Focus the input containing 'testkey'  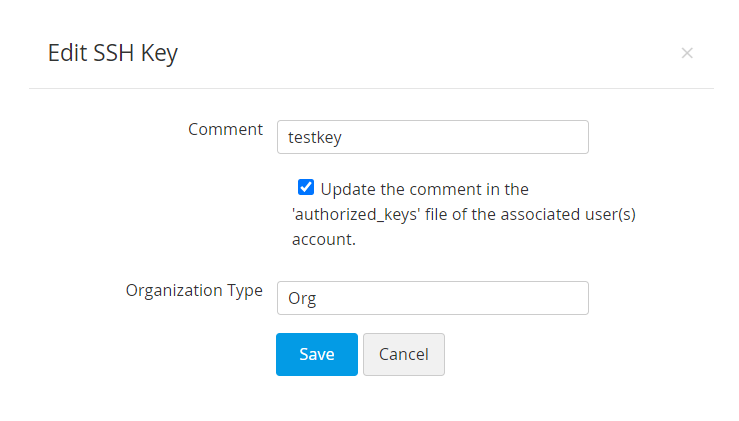pos(432,137)
